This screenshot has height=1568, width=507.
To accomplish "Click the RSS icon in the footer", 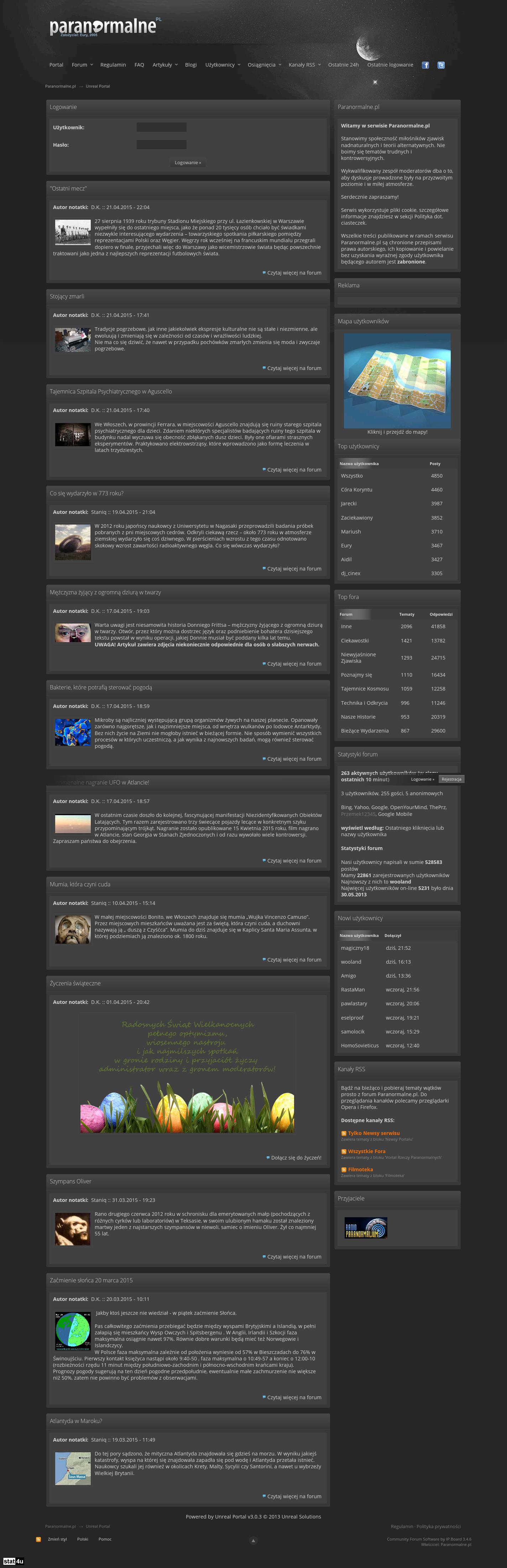I will click(x=38, y=1540).
